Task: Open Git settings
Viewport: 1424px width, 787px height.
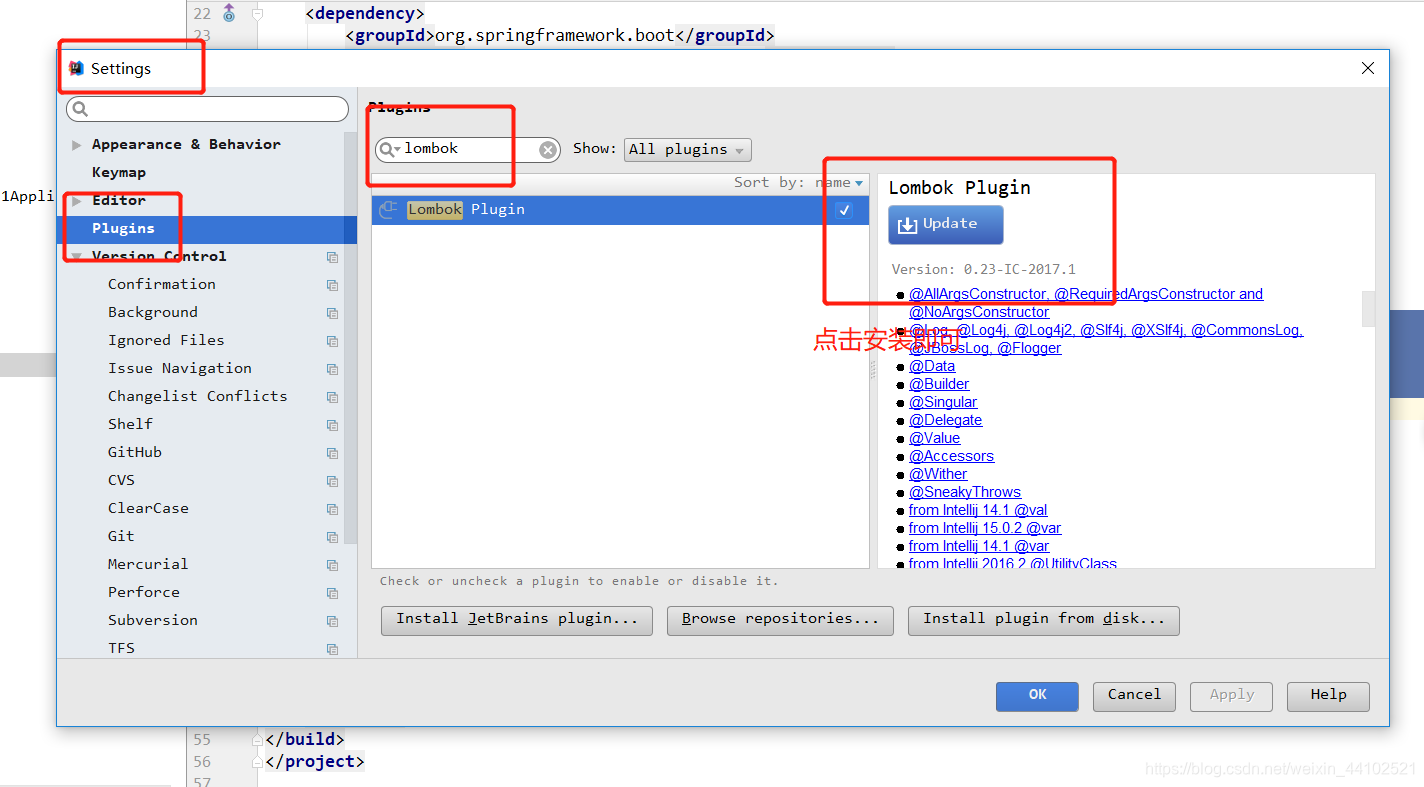Action: coord(121,537)
